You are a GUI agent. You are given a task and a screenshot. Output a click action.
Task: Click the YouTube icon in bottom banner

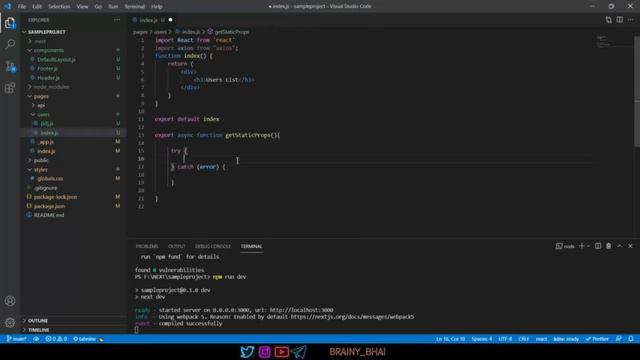point(282,351)
